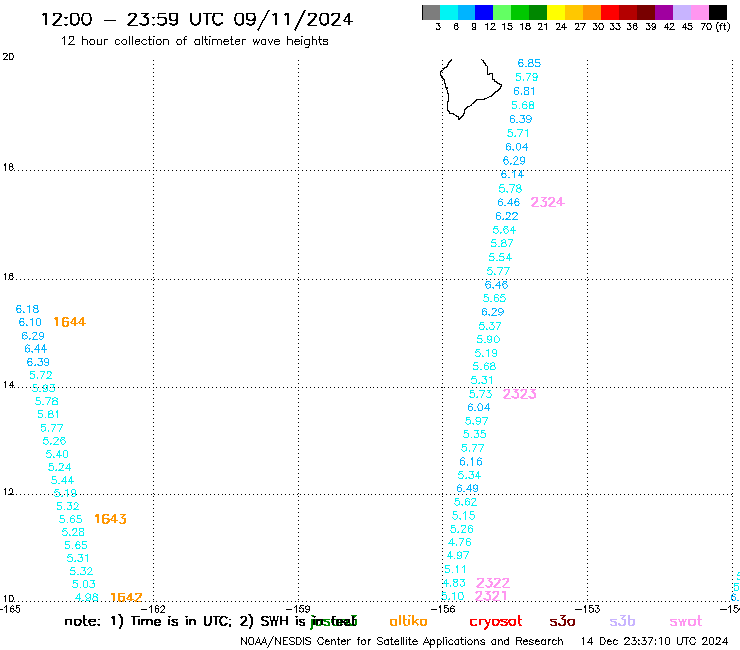Click the wave height value 5.62
Screen dimensions: 740x650
point(465,502)
